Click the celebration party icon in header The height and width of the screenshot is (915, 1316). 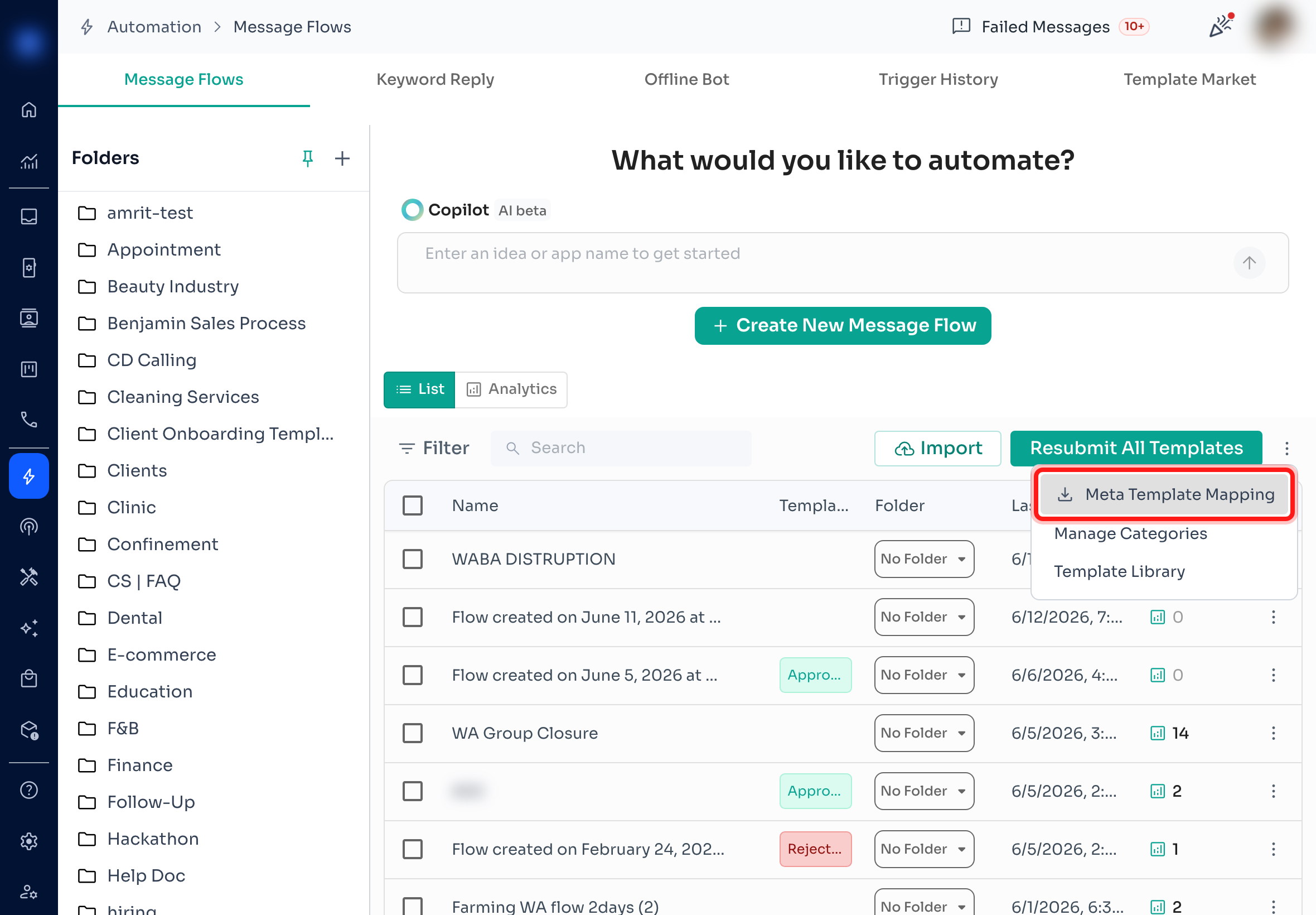(1221, 26)
